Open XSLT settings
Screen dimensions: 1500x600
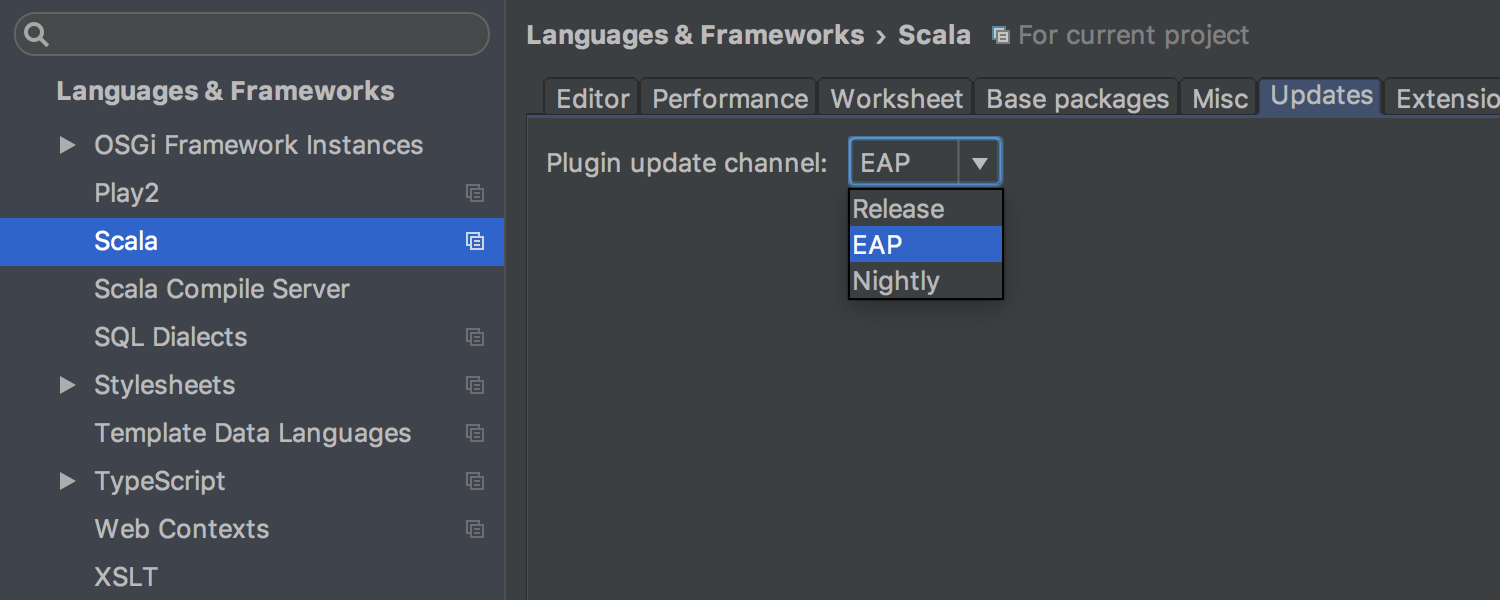tap(126, 577)
